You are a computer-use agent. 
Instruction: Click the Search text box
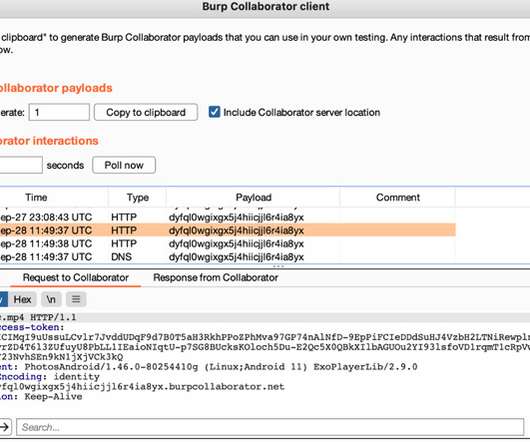tap(270, 427)
